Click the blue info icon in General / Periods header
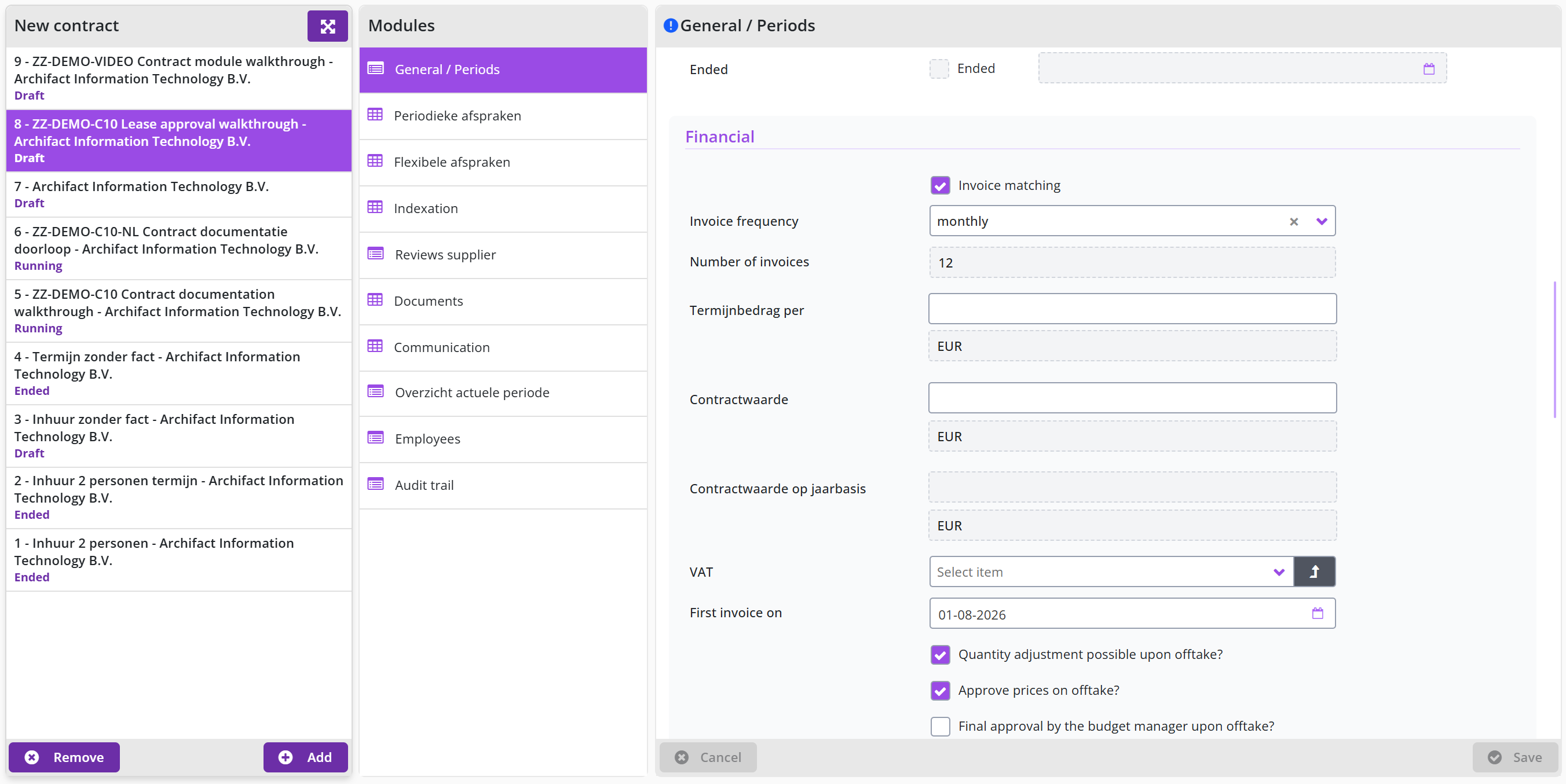This screenshot has height=784, width=1566. click(x=670, y=25)
